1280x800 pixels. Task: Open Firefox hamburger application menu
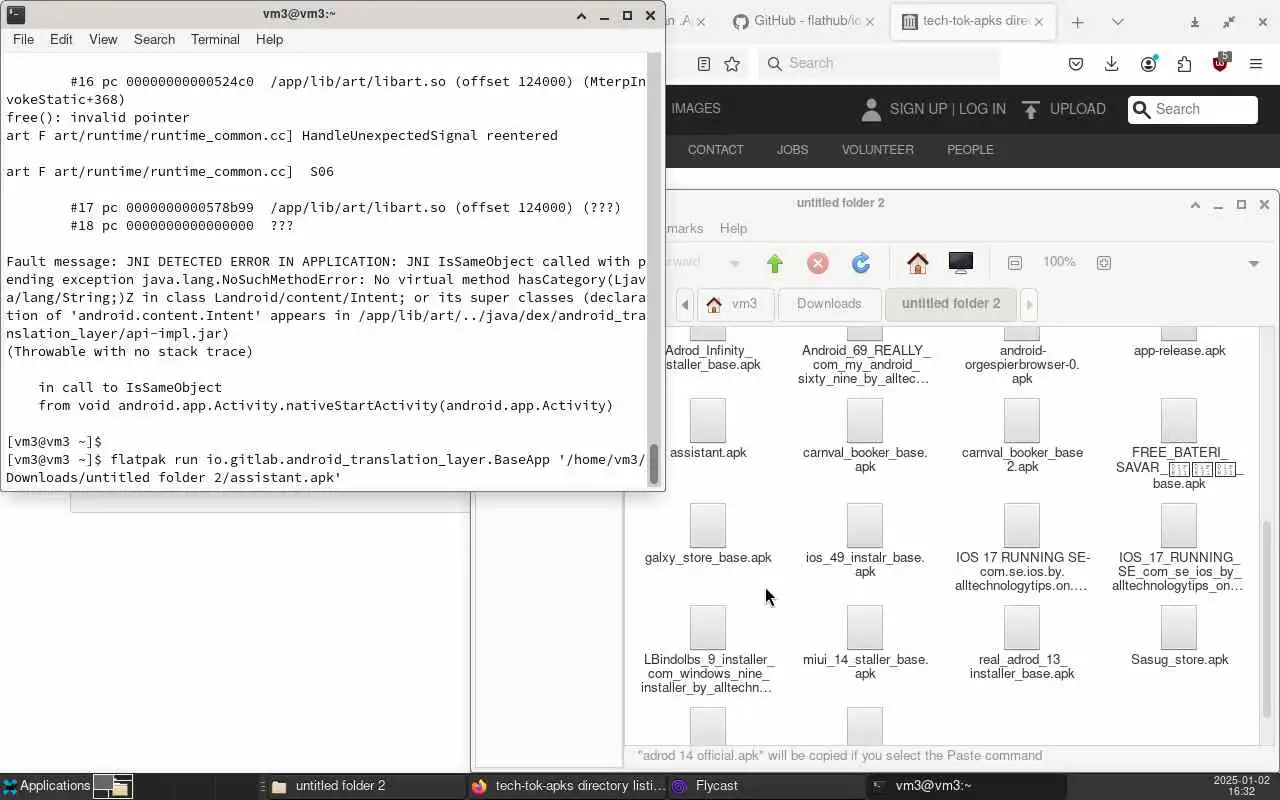click(x=1256, y=63)
